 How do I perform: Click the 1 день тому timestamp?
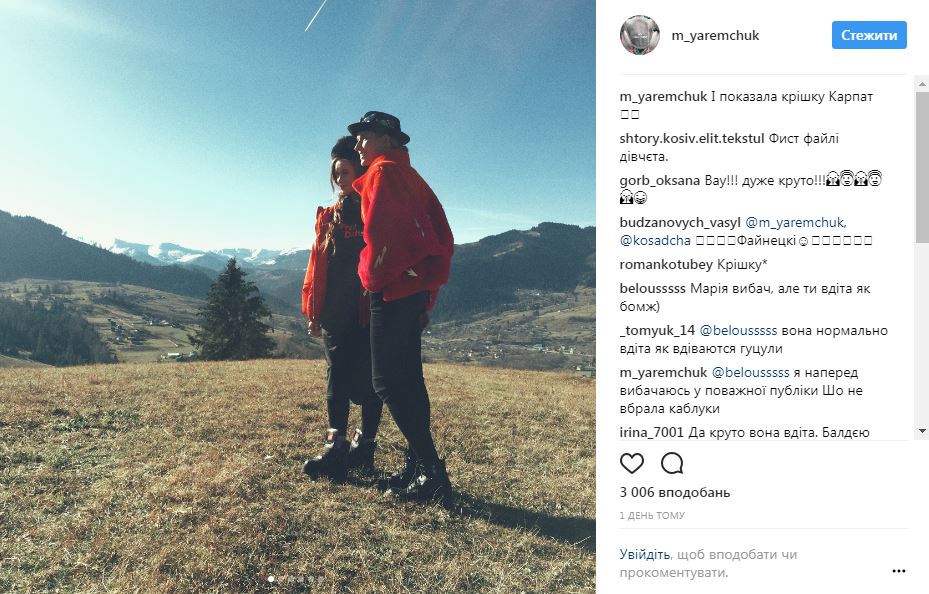tap(652, 516)
